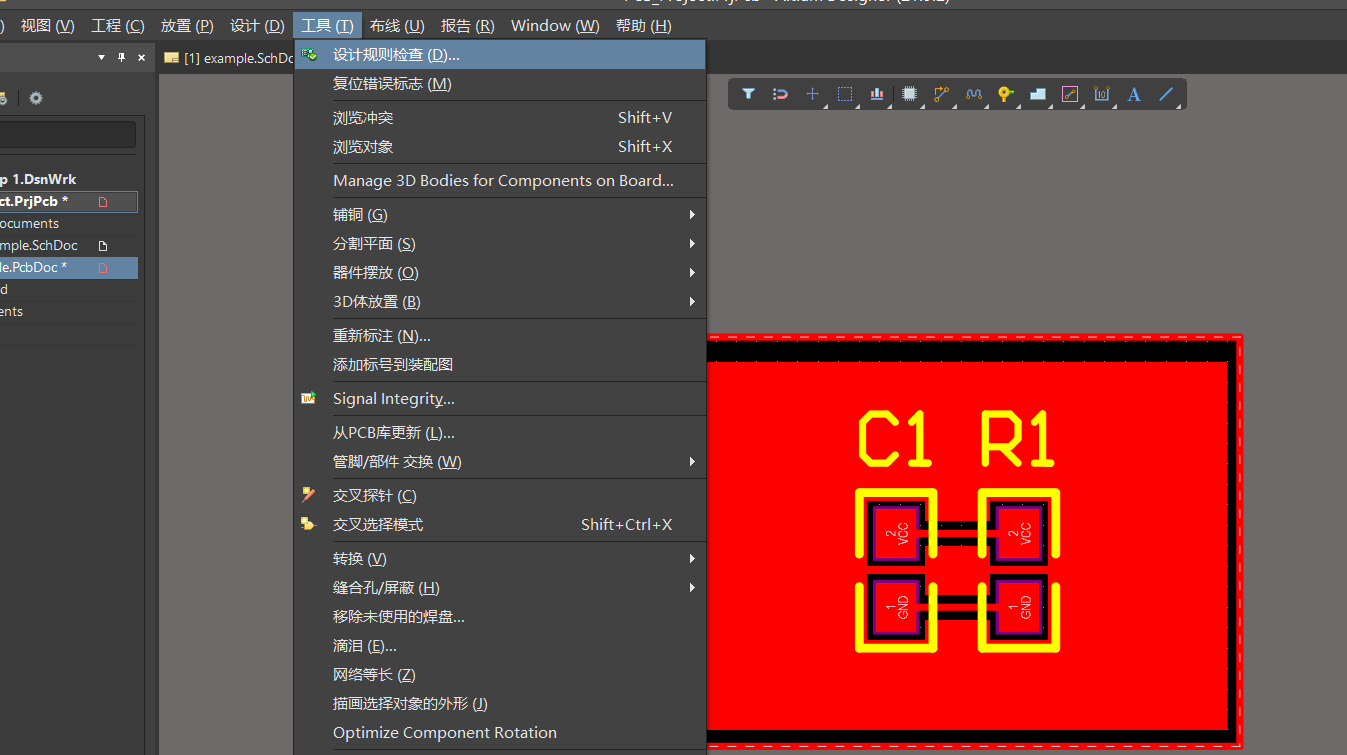1347x755 pixels.
Task: Click the Projects panel search field
Action: pos(67,134)
